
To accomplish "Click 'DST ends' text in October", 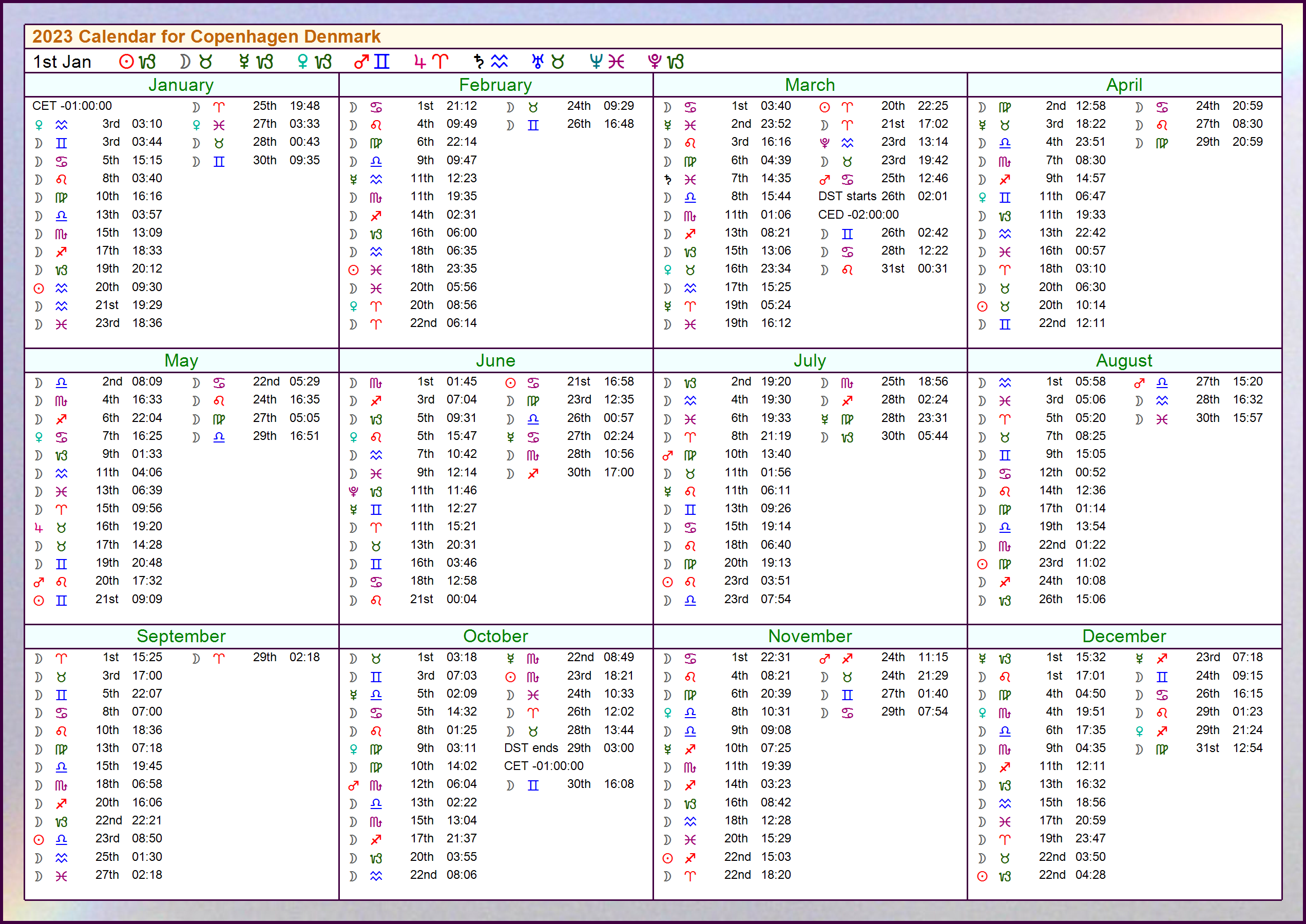I will tap(531, 748).
